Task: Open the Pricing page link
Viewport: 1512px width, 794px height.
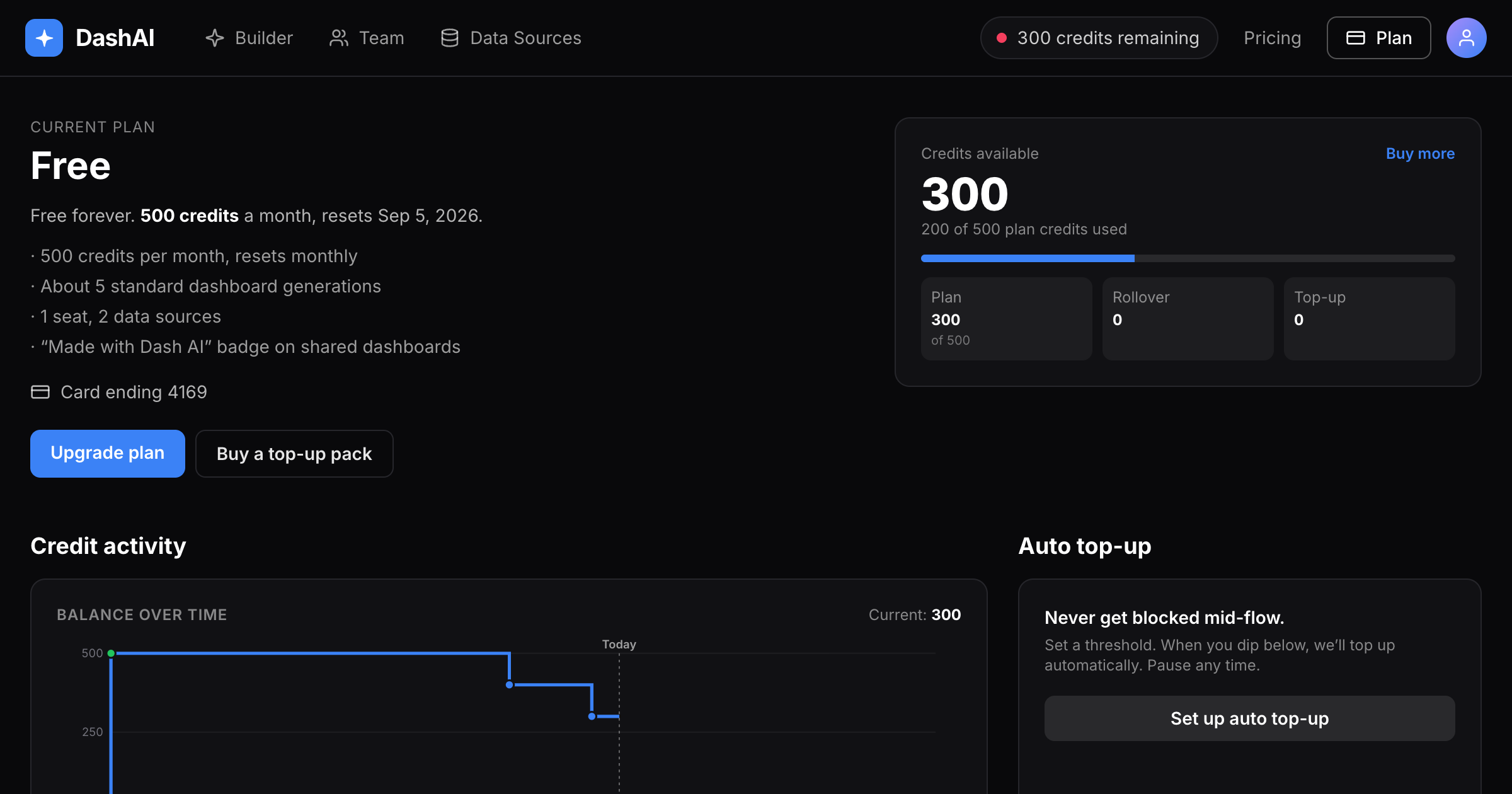Action: tap(1272, 38)
